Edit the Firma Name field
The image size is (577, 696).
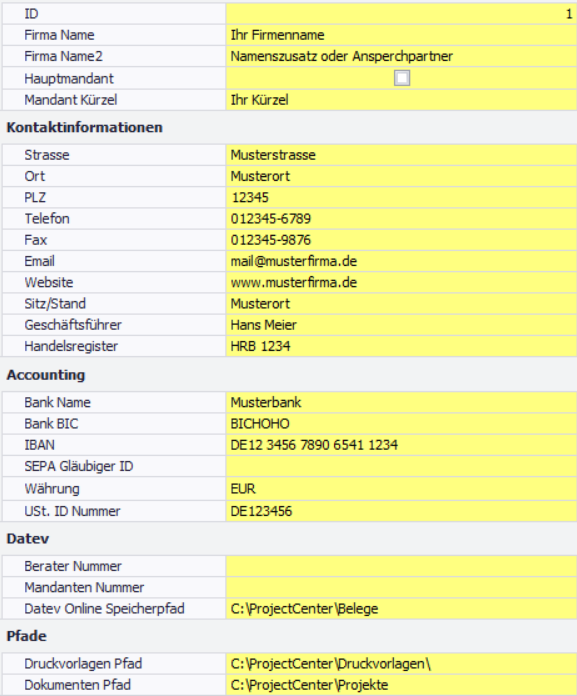point(401,35)
